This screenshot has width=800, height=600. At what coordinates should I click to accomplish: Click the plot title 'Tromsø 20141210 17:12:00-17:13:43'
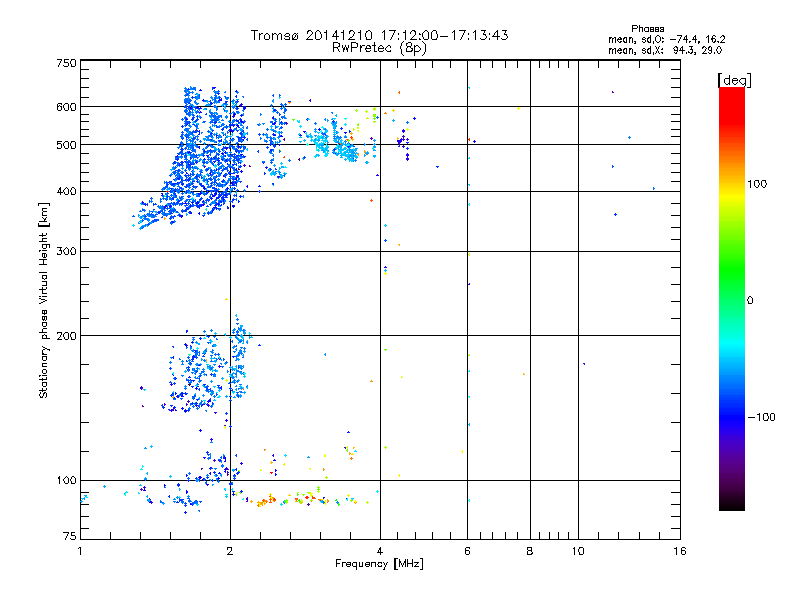(x=380, y=35)
